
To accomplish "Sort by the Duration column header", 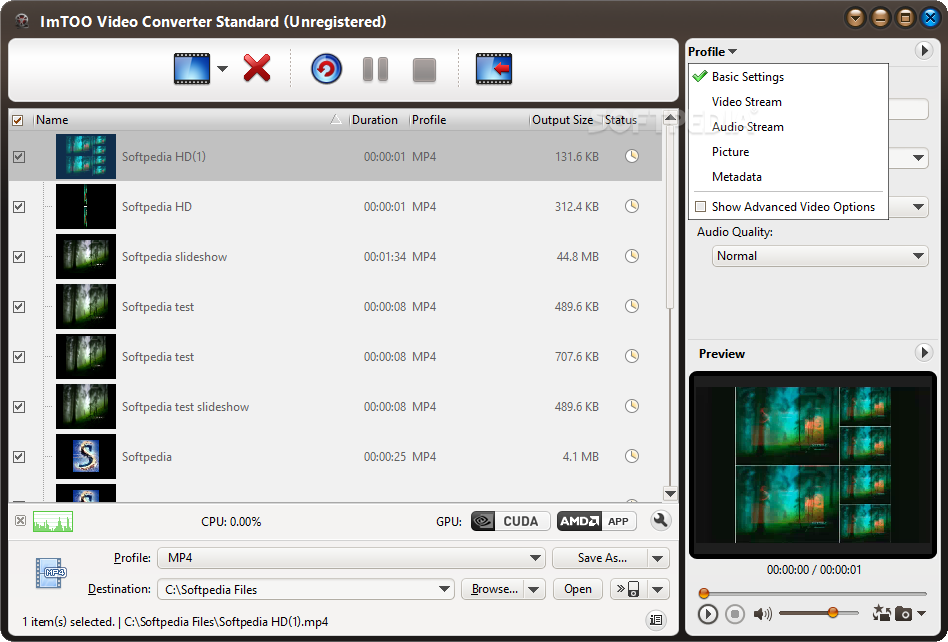I will tap(379, 120).
